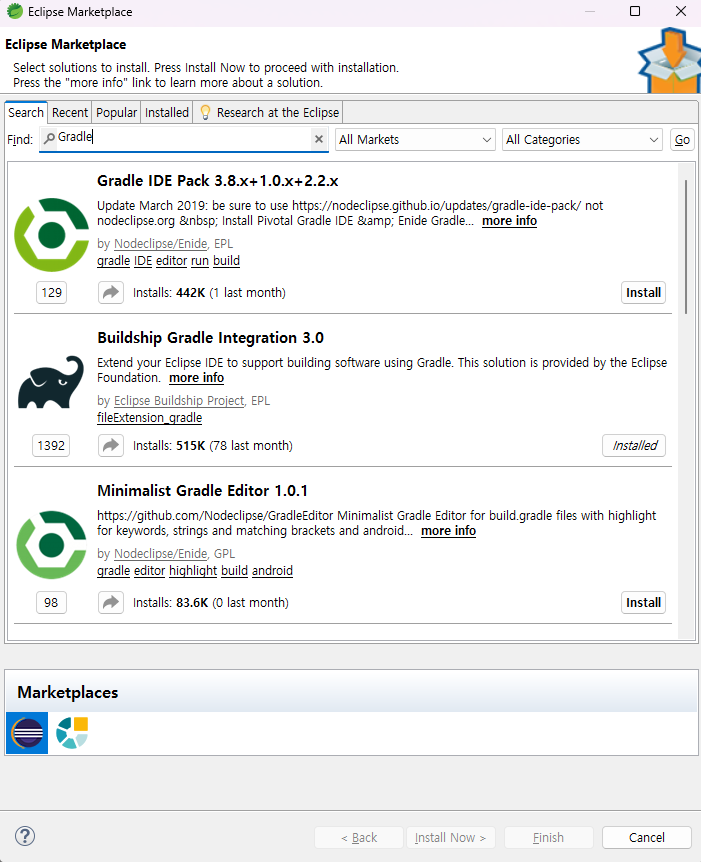Click the android tag link

(272, 571)
